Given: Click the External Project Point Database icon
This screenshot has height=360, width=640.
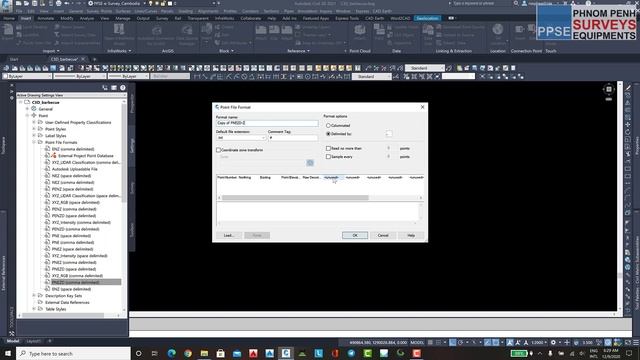Looking at the screenshot, I should point(53,156).
